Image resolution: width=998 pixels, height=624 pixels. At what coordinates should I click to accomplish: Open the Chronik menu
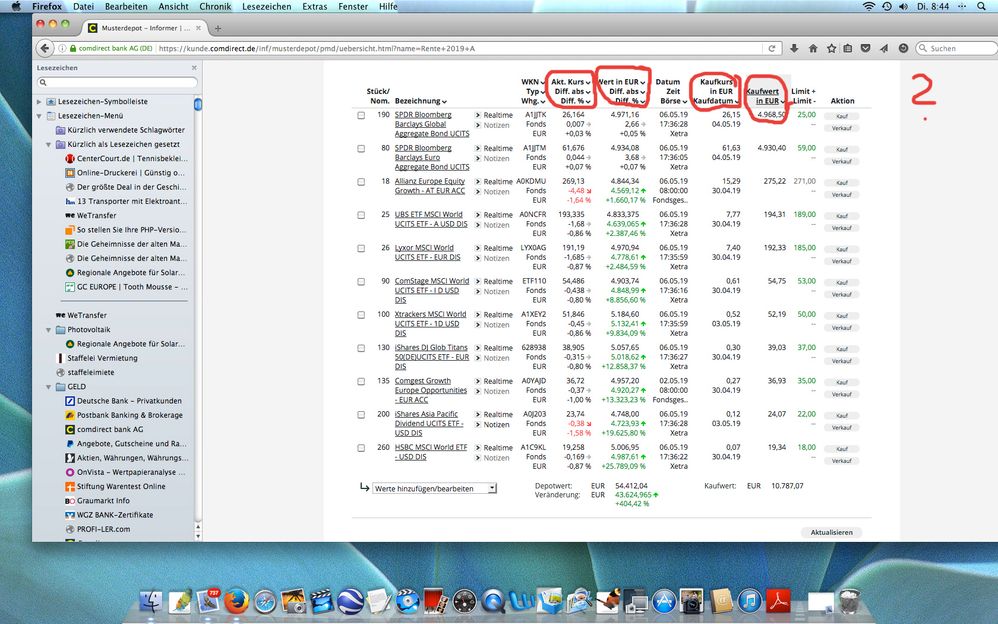215,6
